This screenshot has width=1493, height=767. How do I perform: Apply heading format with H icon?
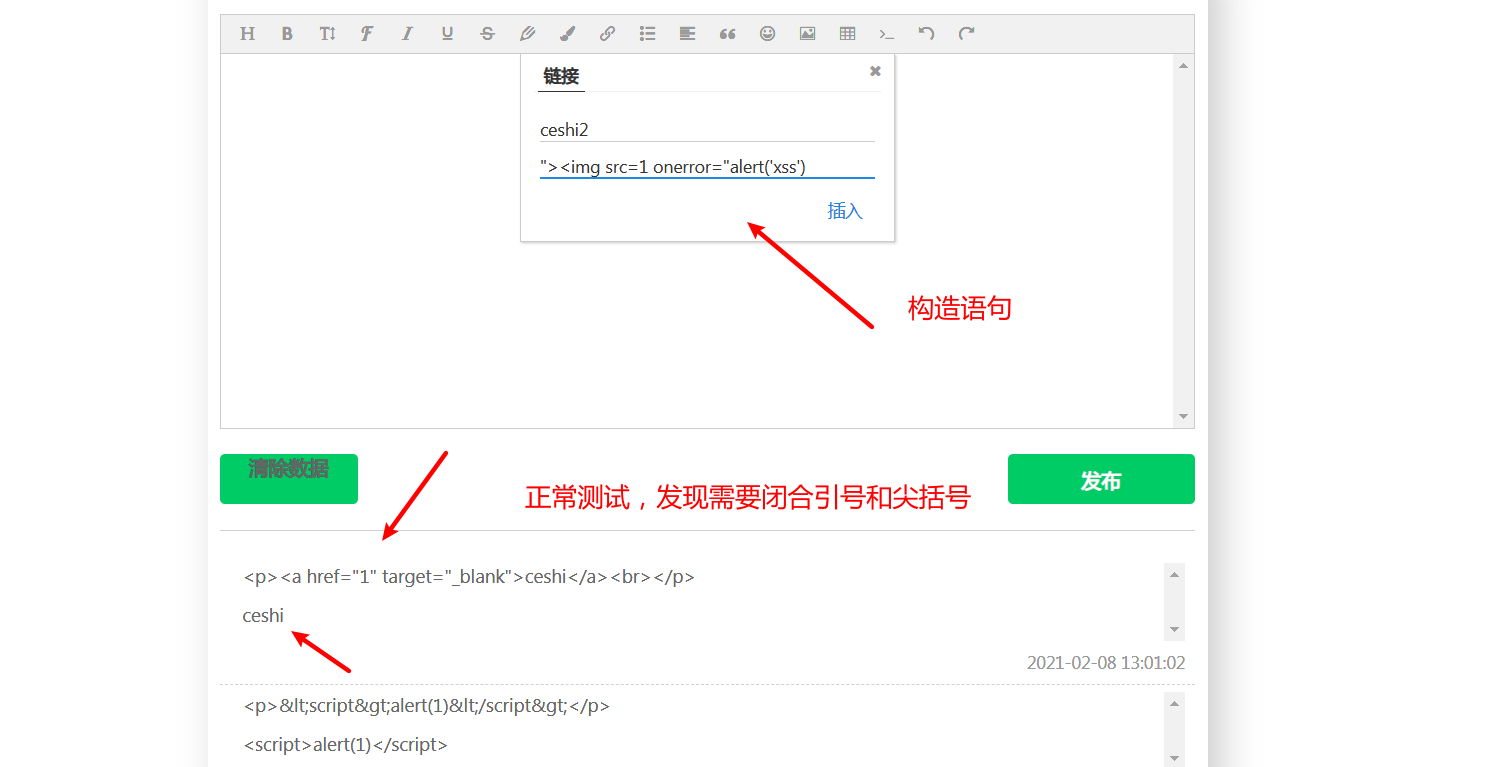[x=247, y=34]
